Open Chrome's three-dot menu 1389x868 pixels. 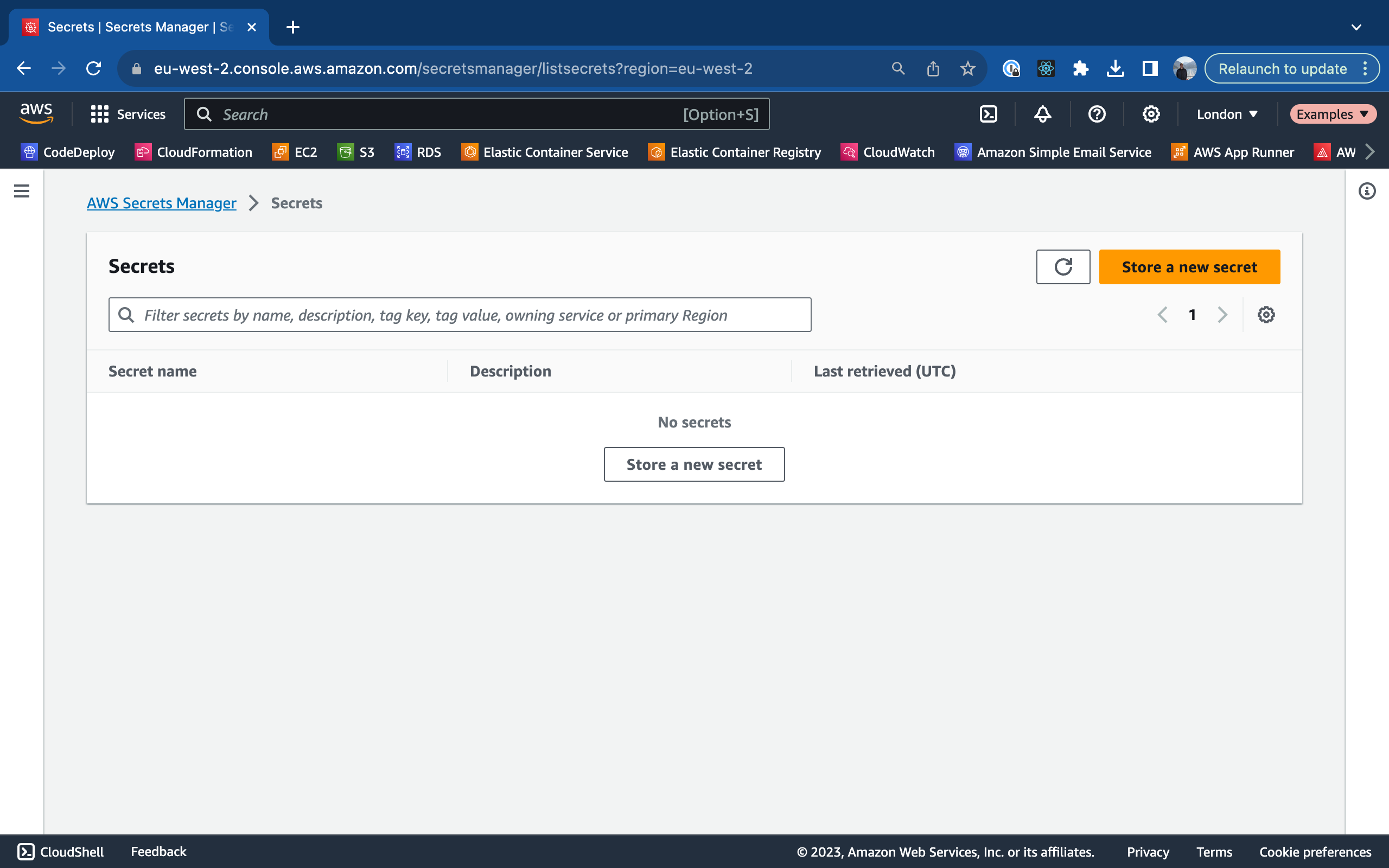tap(1366, 68)
